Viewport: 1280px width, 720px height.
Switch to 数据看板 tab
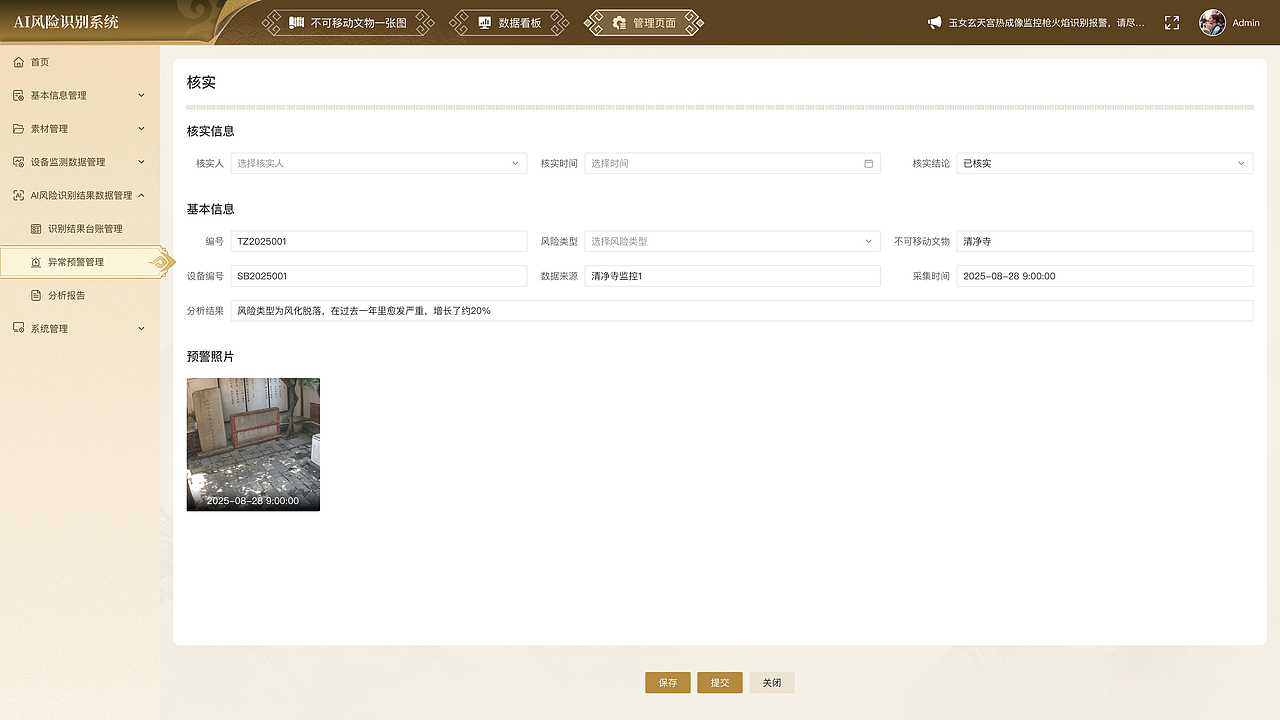(509, 22)
